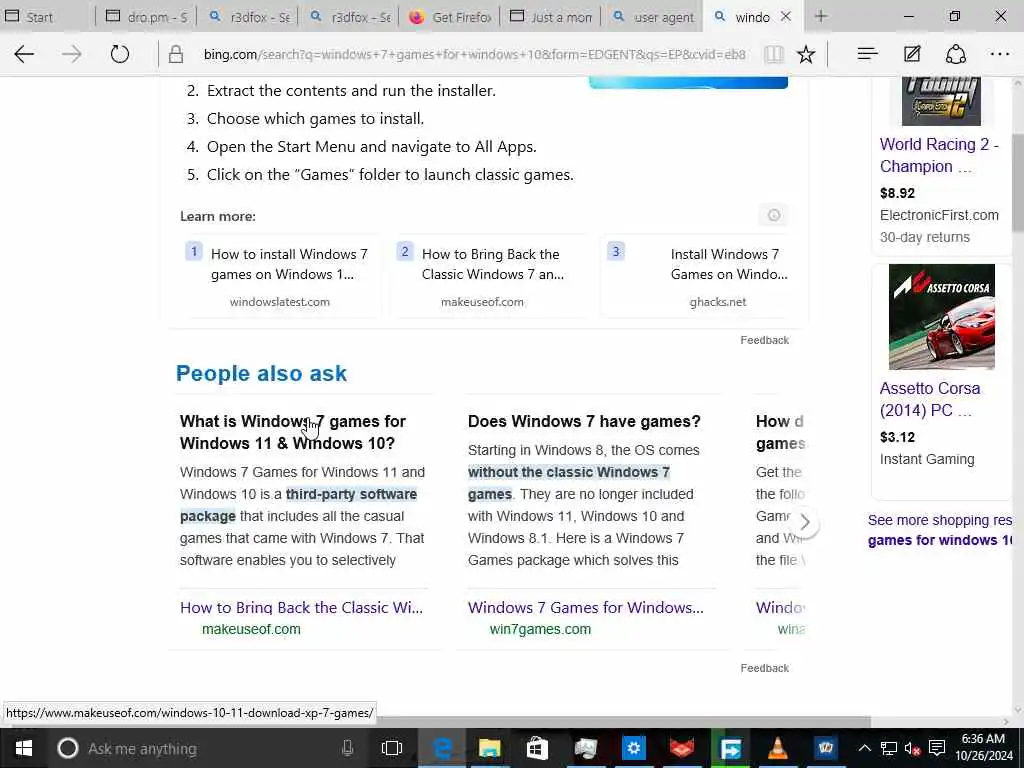Switch to the 'Just a mom' tab
Screen dimensions: 1024x768
tap(551, 17)
